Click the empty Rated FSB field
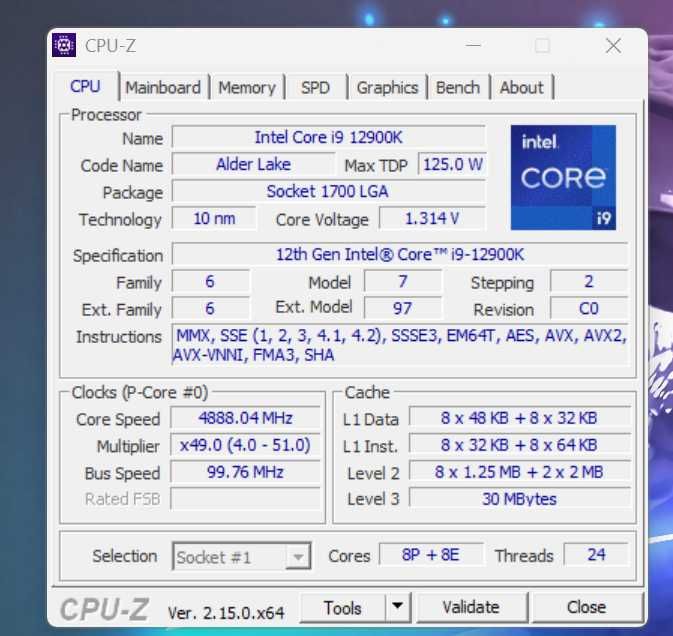The width and height of the screenshot is (673, 636). click(x=245, y=499)
